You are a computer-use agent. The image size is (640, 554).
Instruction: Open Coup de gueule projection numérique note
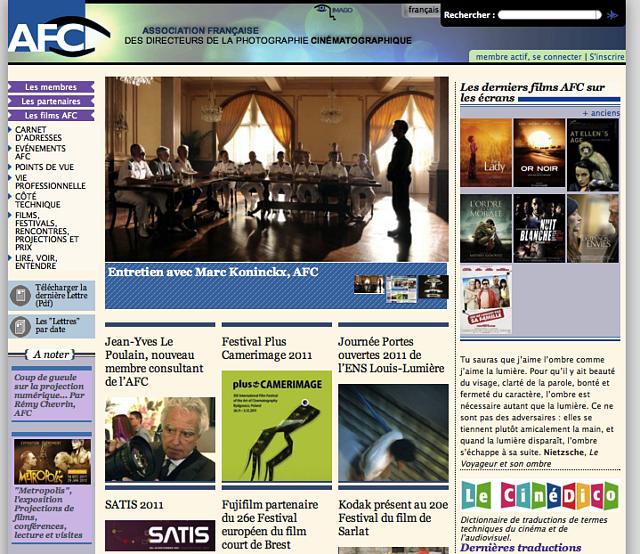point(49,395)
